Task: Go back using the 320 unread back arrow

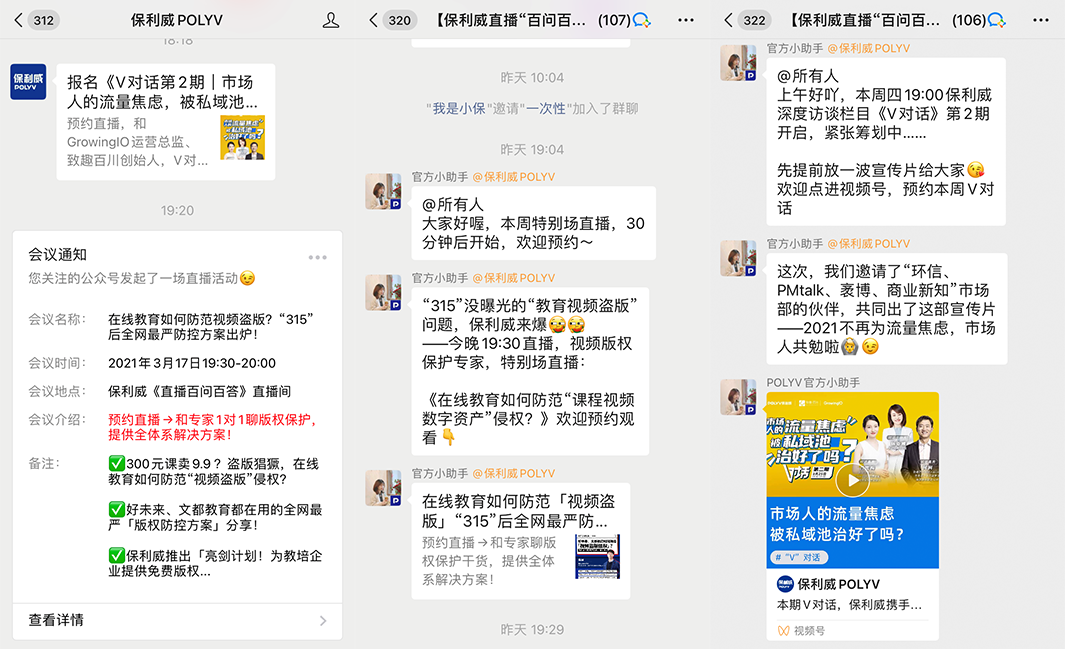Action: [x=388, y=20]
